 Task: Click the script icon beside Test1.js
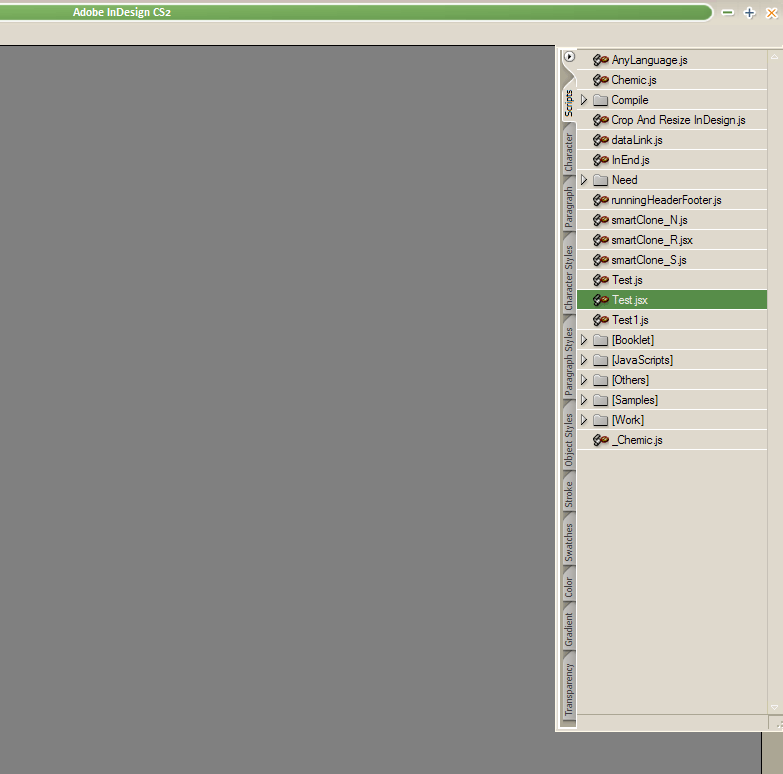[600, 320]
